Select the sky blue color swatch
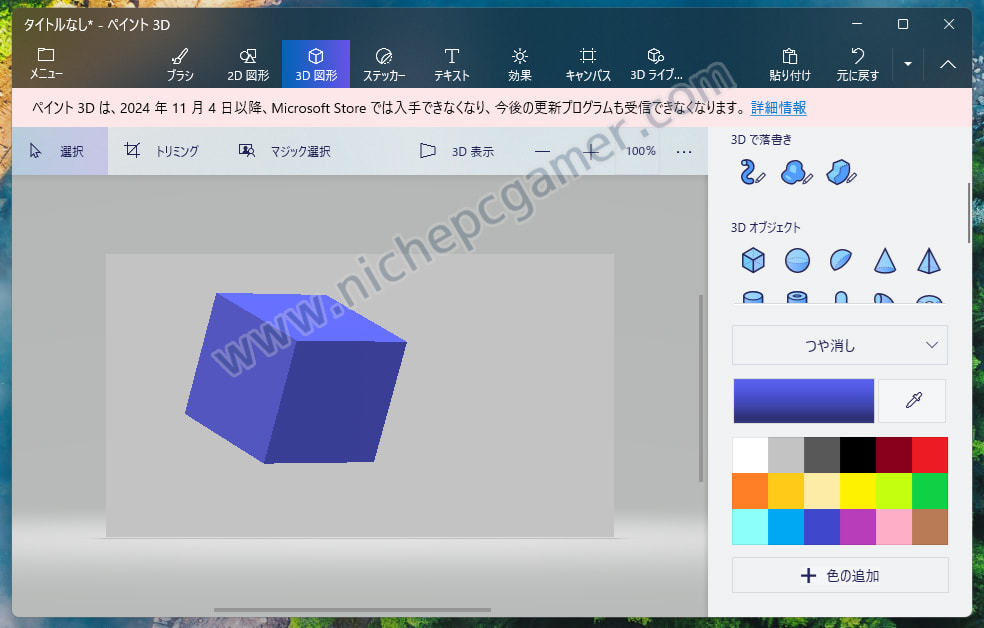This screenshot has width=984, height=628. coord(786,526)
